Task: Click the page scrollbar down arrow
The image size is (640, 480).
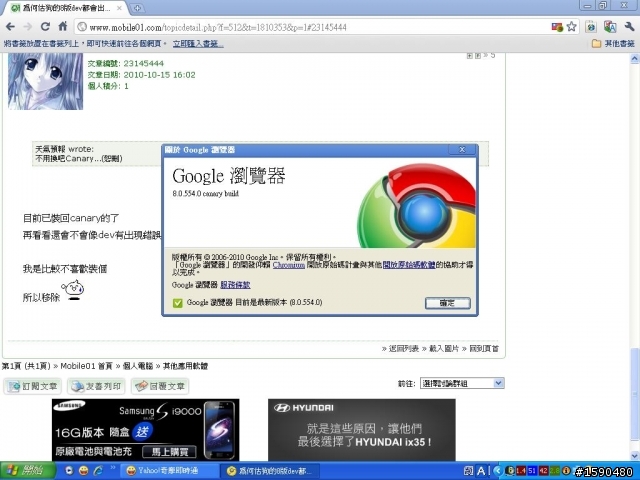Action: pyautogui.click(x=635, y=456)
